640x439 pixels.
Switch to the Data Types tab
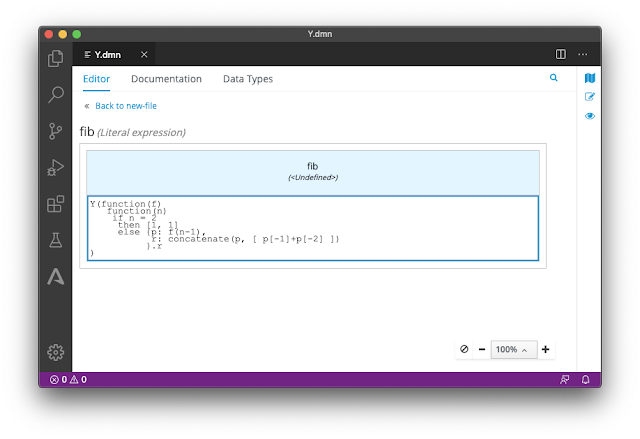(248, 79)
